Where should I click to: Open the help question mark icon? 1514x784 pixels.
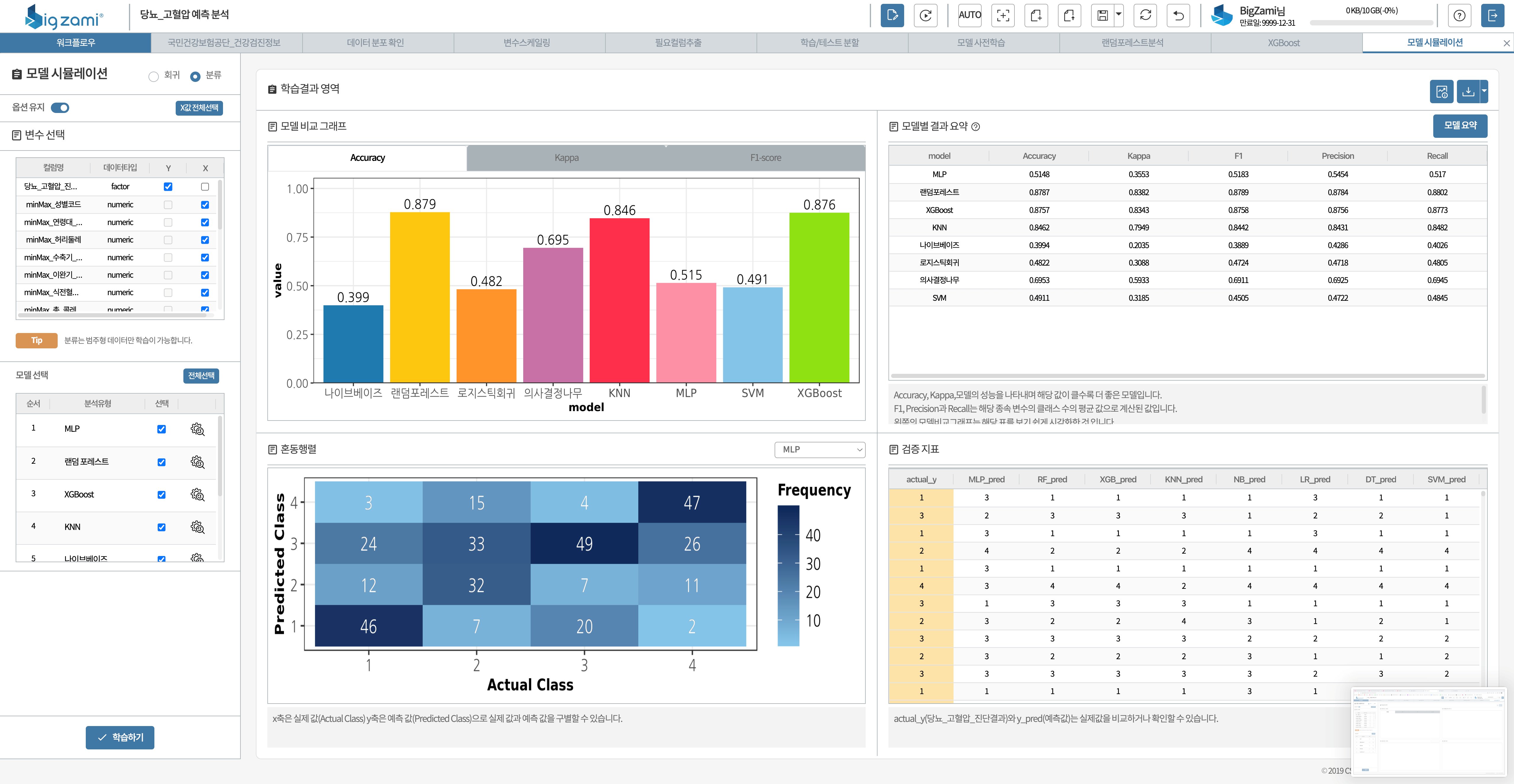coord(1459,15)
